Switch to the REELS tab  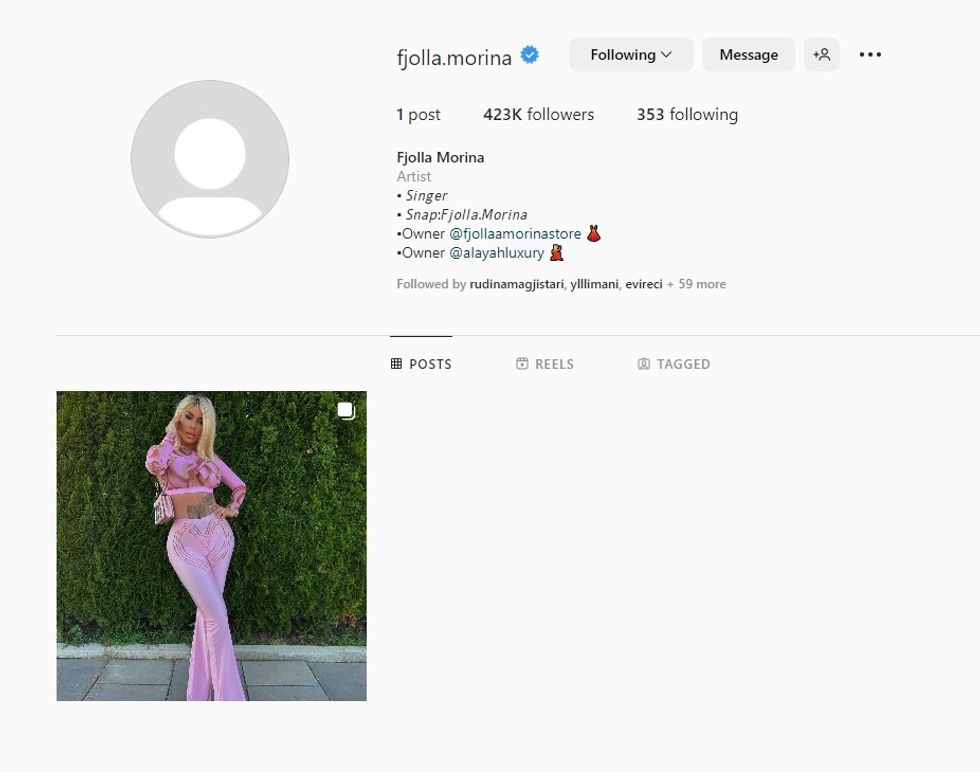point(545,364)
